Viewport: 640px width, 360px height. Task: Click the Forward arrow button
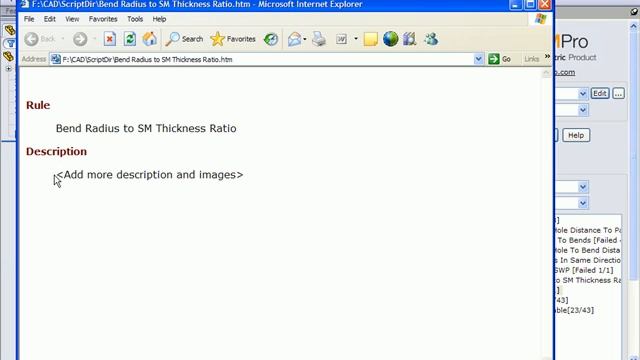(x=80, y=39)
